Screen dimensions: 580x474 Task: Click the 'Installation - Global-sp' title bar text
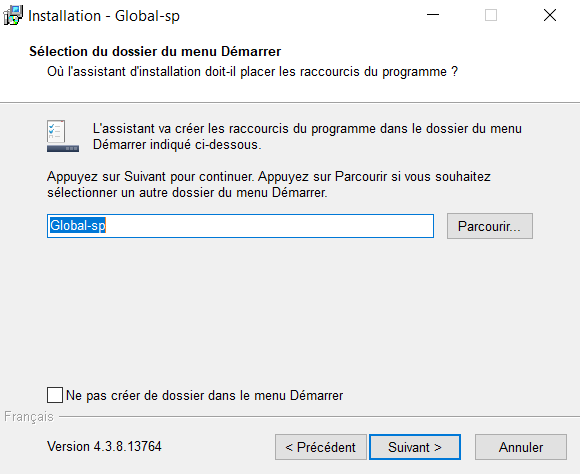coord(104,16)
